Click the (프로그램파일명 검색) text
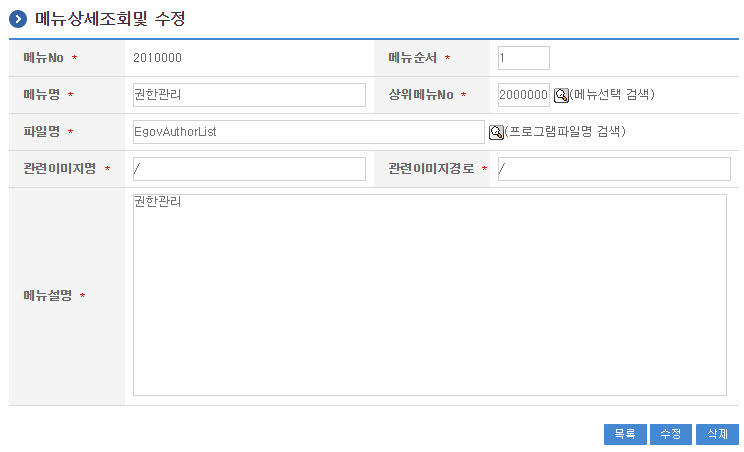This screenshot has width=744, height=452. [565, 132]
